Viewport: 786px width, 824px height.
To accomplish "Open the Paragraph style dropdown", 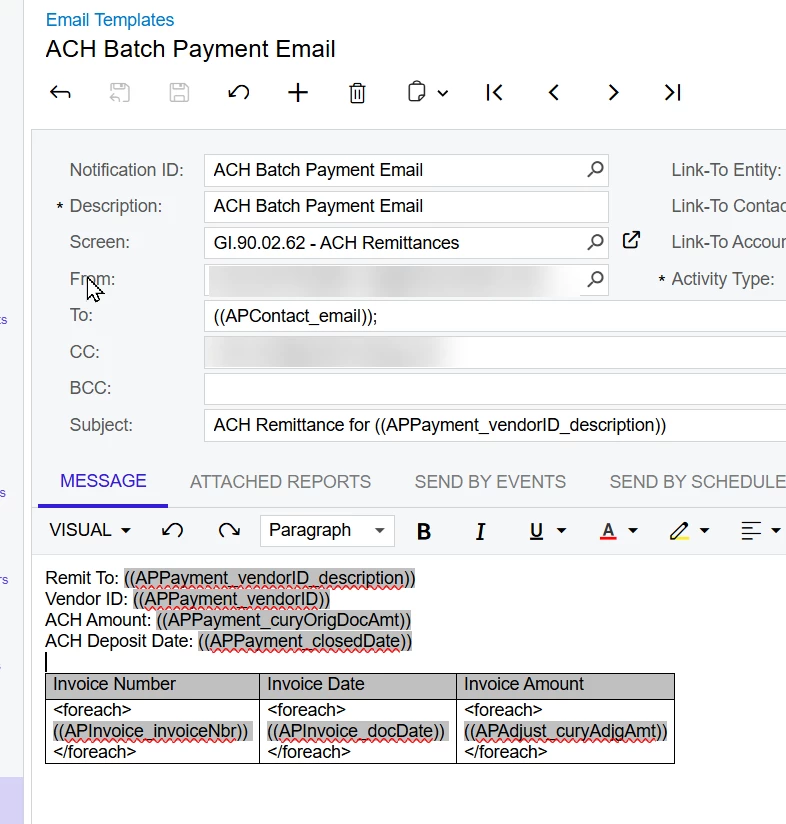I will tap(327, 530).
